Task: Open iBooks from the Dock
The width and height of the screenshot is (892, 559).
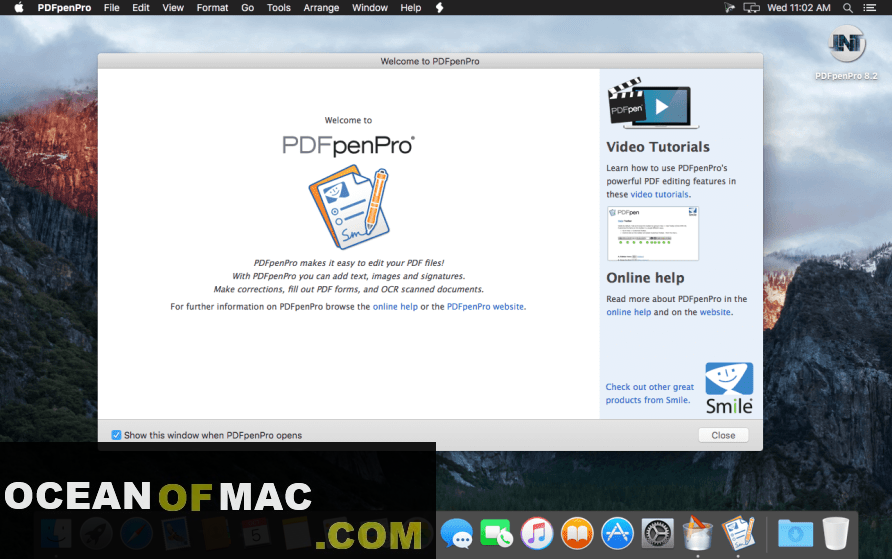Action: [x=577, y=534]
